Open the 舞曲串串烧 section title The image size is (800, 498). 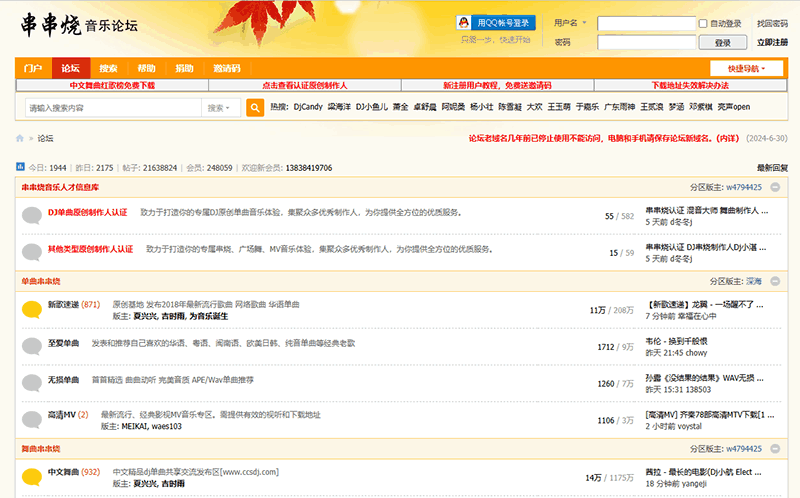click(41, 449)
